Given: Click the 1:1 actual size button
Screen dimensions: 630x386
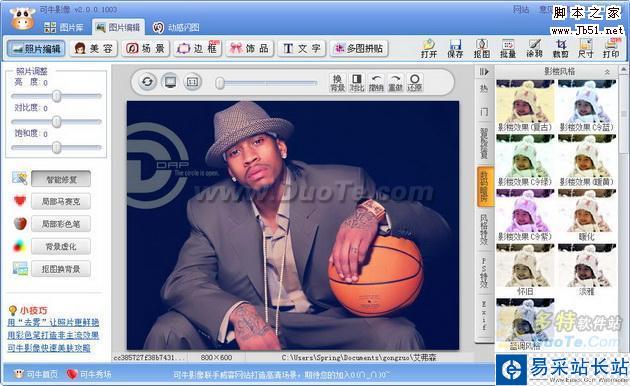Looking at the screenshot, I should coord(192,82).
